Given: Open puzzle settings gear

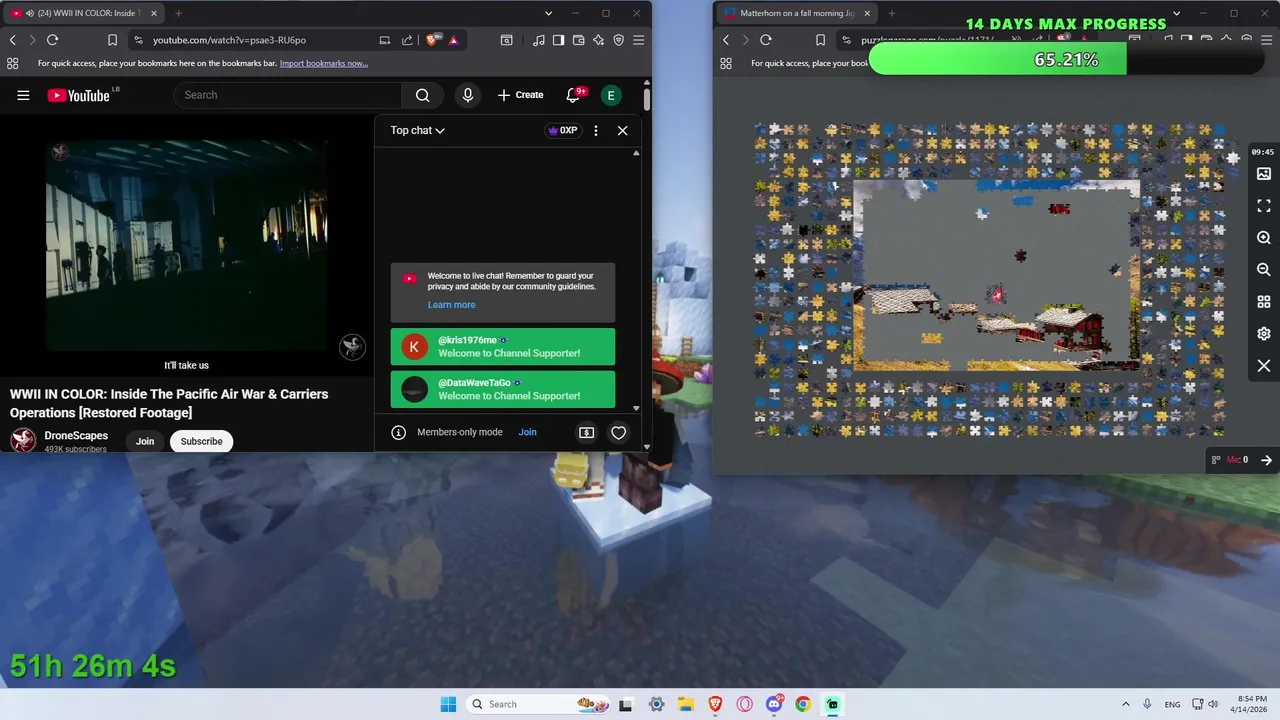Looking at the screenshot, I should point(1264,334).
